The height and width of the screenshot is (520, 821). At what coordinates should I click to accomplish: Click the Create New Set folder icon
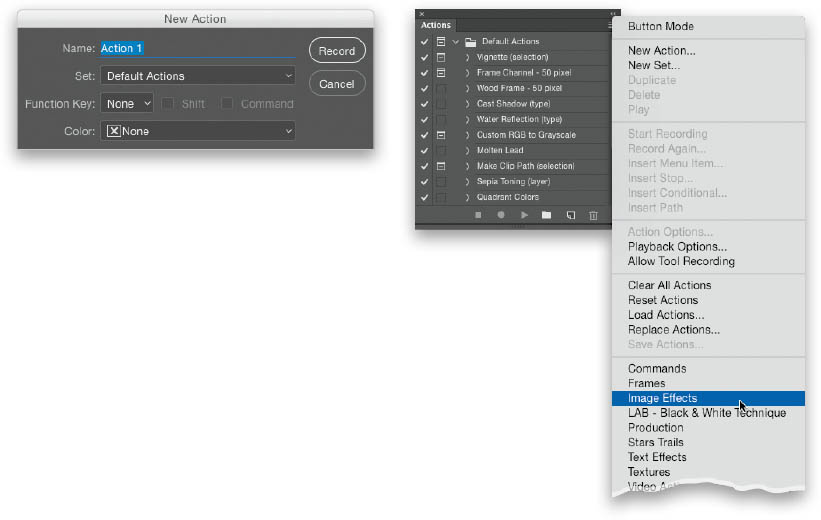[x=546, y=215]
